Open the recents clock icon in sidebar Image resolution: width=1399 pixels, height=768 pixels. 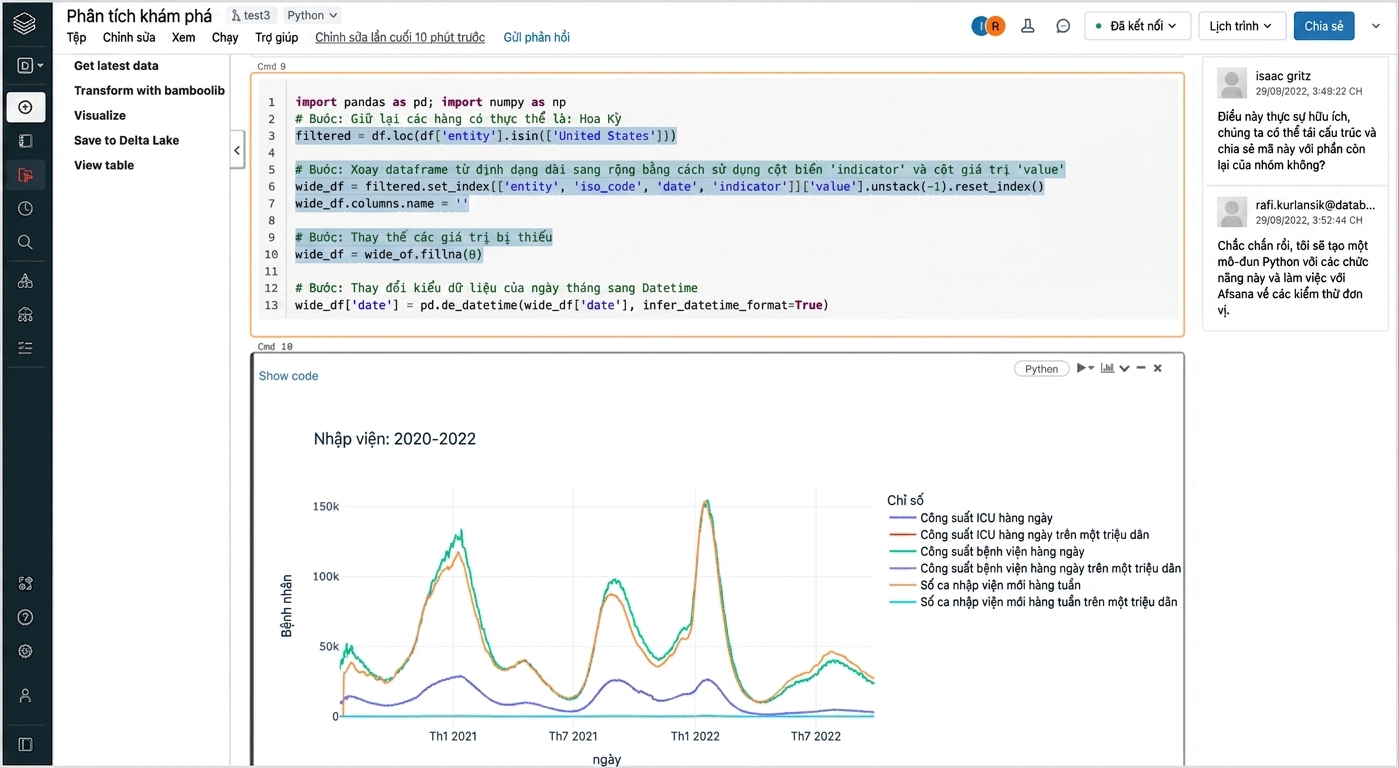coord(25,209)
